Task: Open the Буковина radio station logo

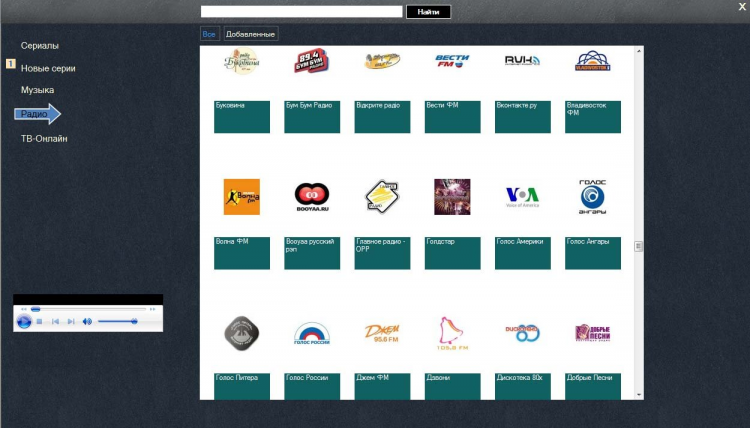Action: pyautogui.click(x=242, y=61)
